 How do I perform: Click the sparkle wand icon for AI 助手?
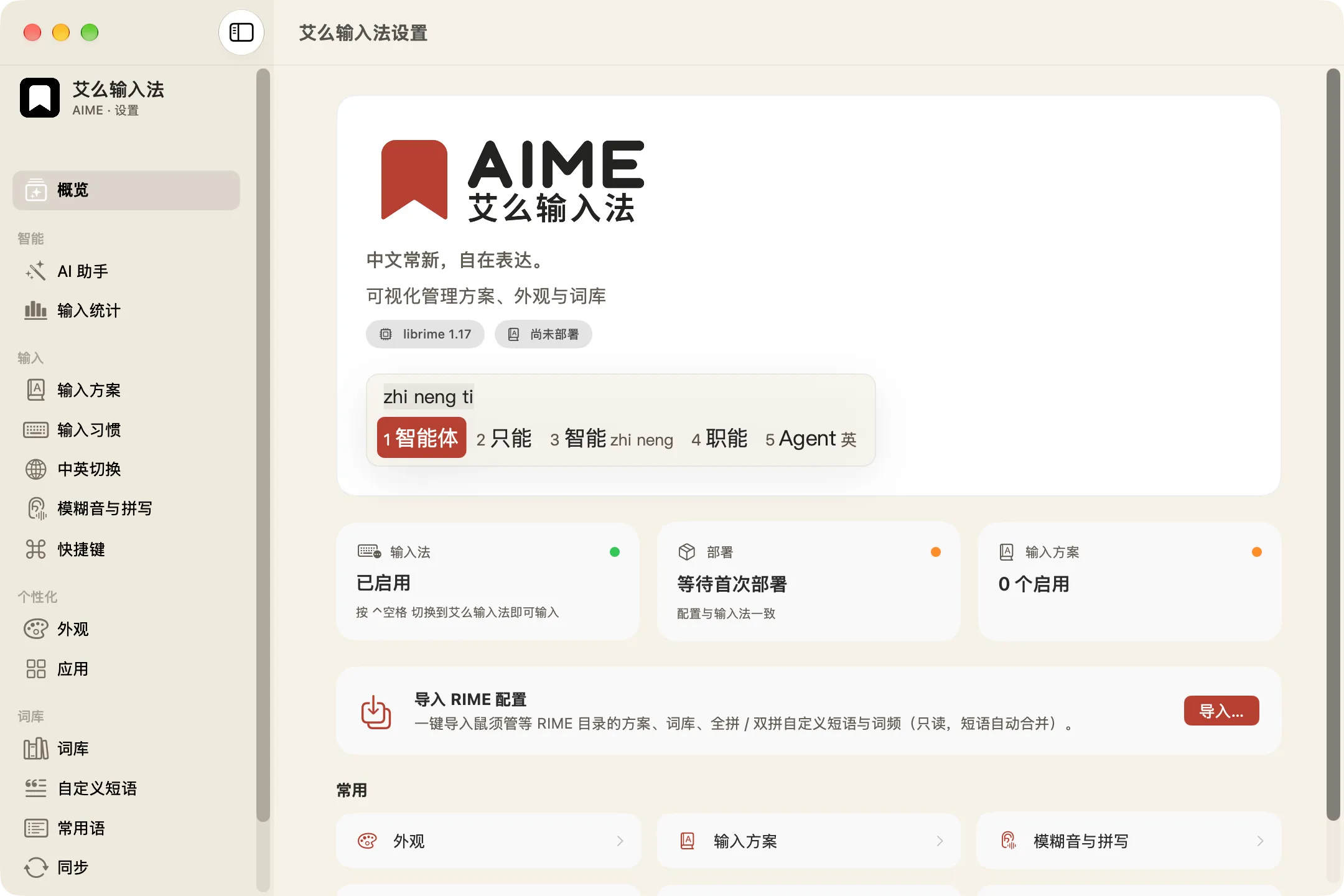tap(36, 271)
